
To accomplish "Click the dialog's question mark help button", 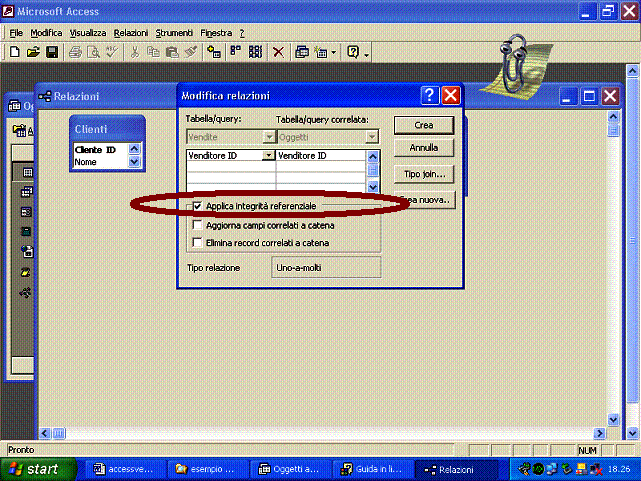I will coord(429,96).
